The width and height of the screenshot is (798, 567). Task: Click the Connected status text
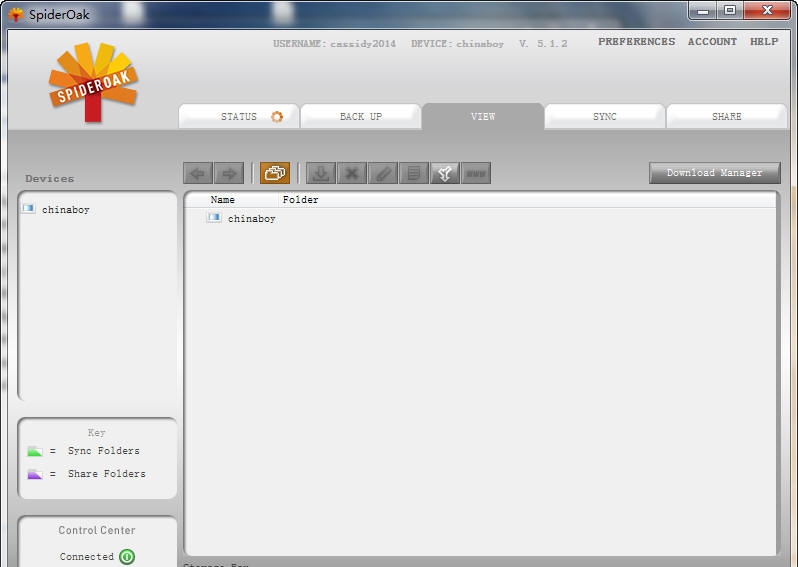(x=87, y=557)
